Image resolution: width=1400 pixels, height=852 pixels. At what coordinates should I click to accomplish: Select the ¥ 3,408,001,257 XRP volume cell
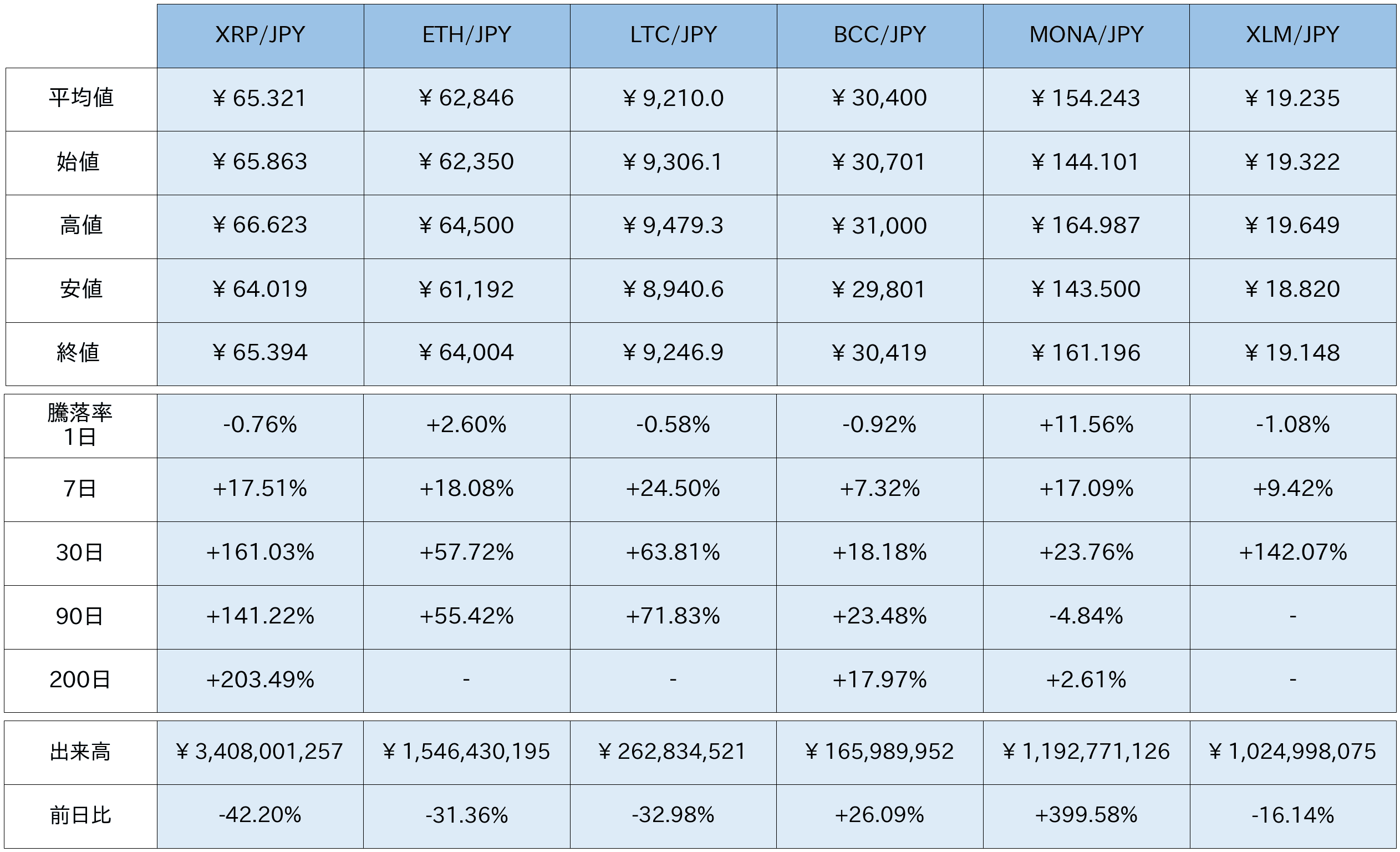click(x=260, y=752)
